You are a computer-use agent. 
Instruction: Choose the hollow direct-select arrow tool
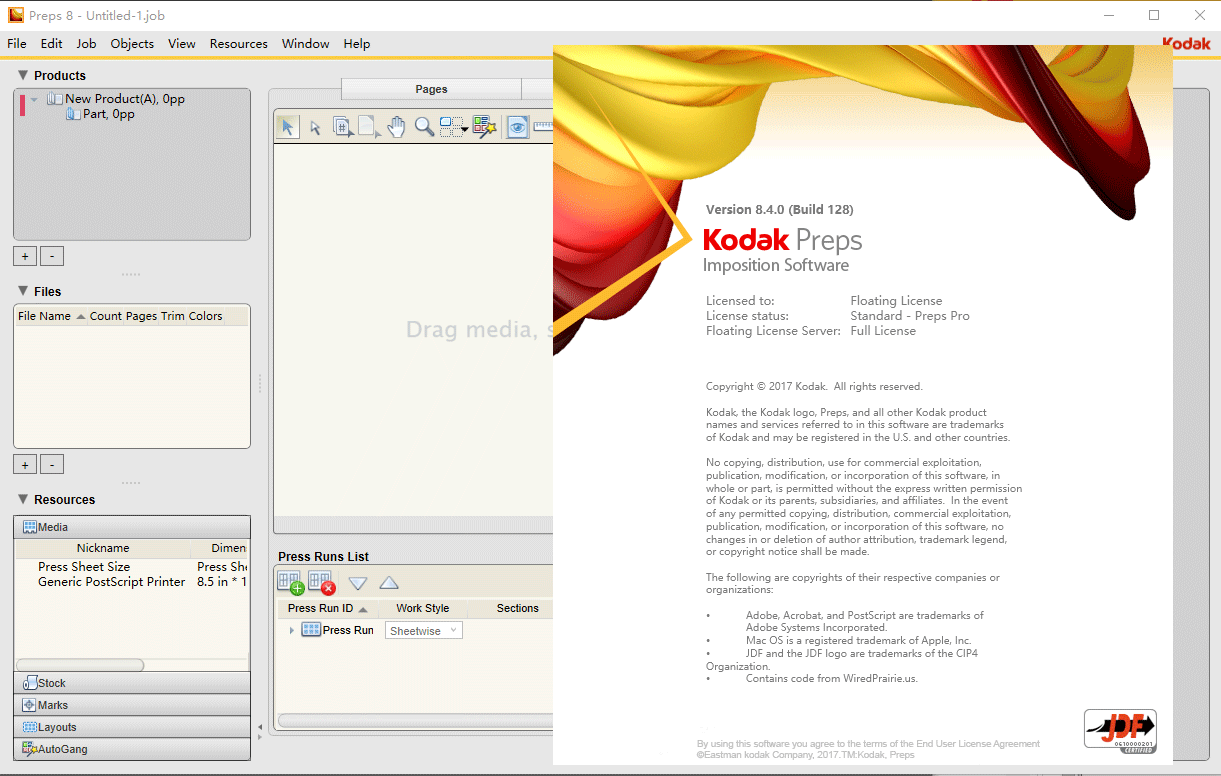(315, 127)
